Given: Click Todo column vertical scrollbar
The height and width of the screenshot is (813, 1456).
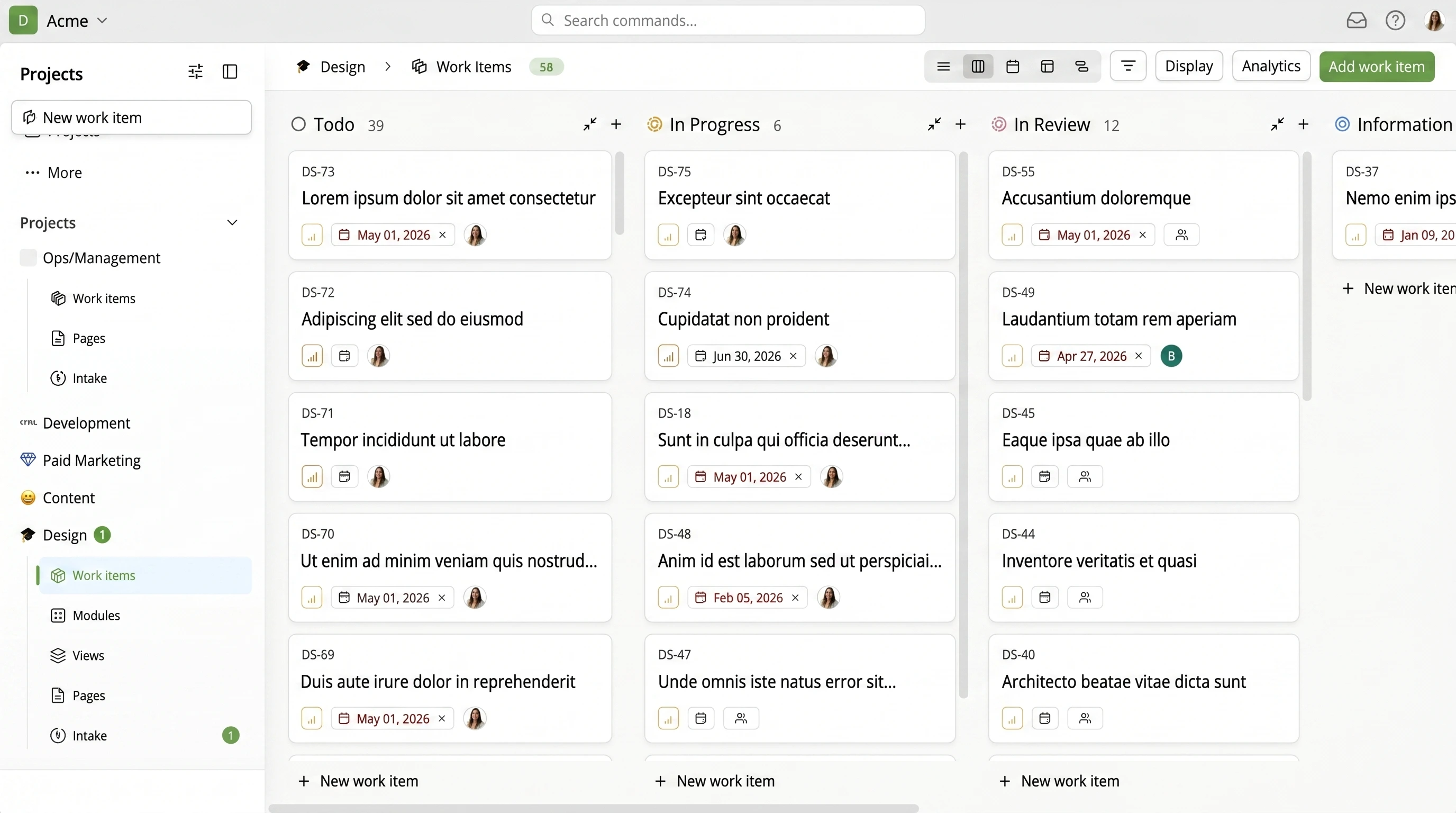Looking at the screenshot, I should coord(620,193).
